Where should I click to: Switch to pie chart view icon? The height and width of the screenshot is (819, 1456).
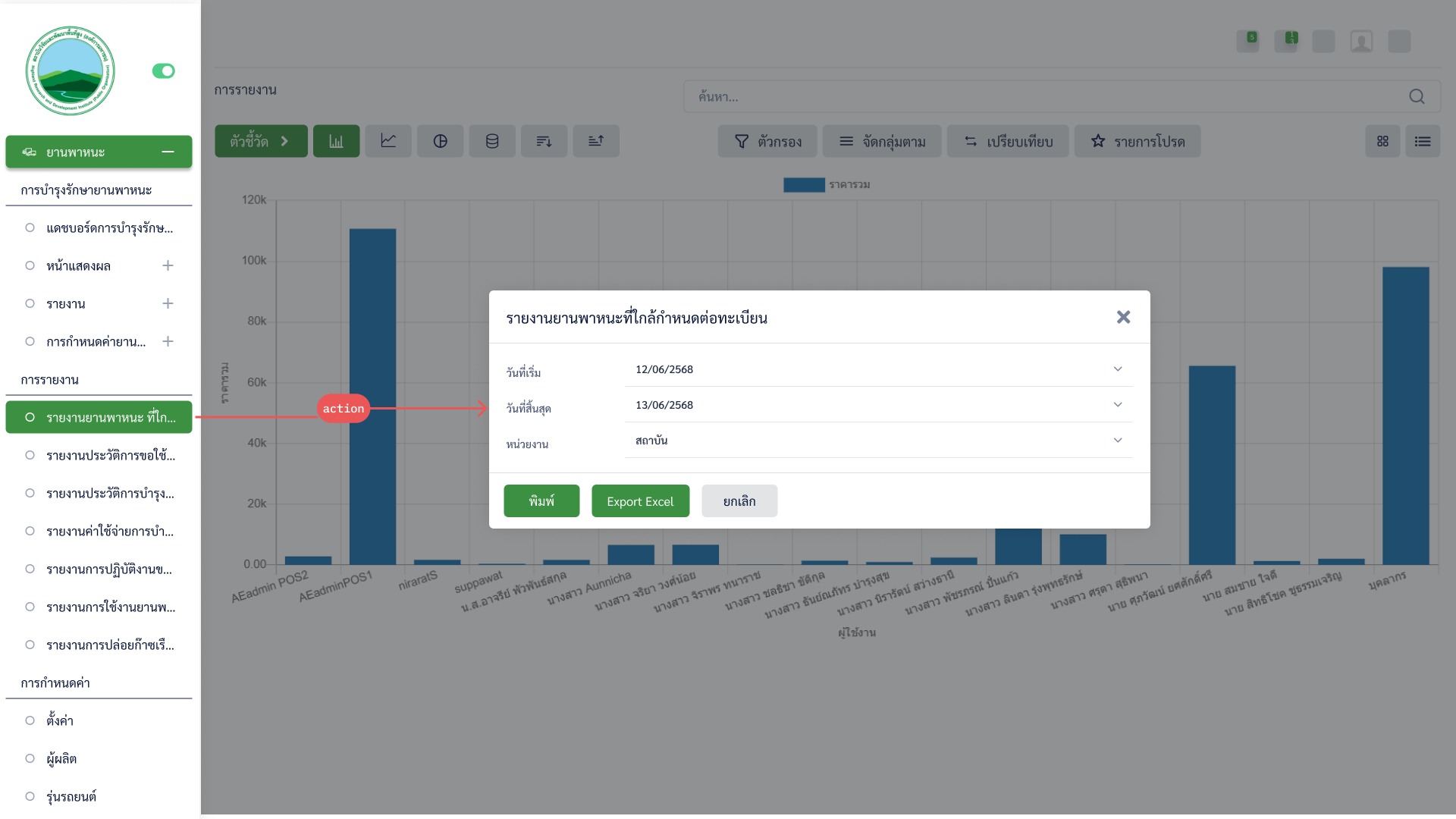(440, 141)
